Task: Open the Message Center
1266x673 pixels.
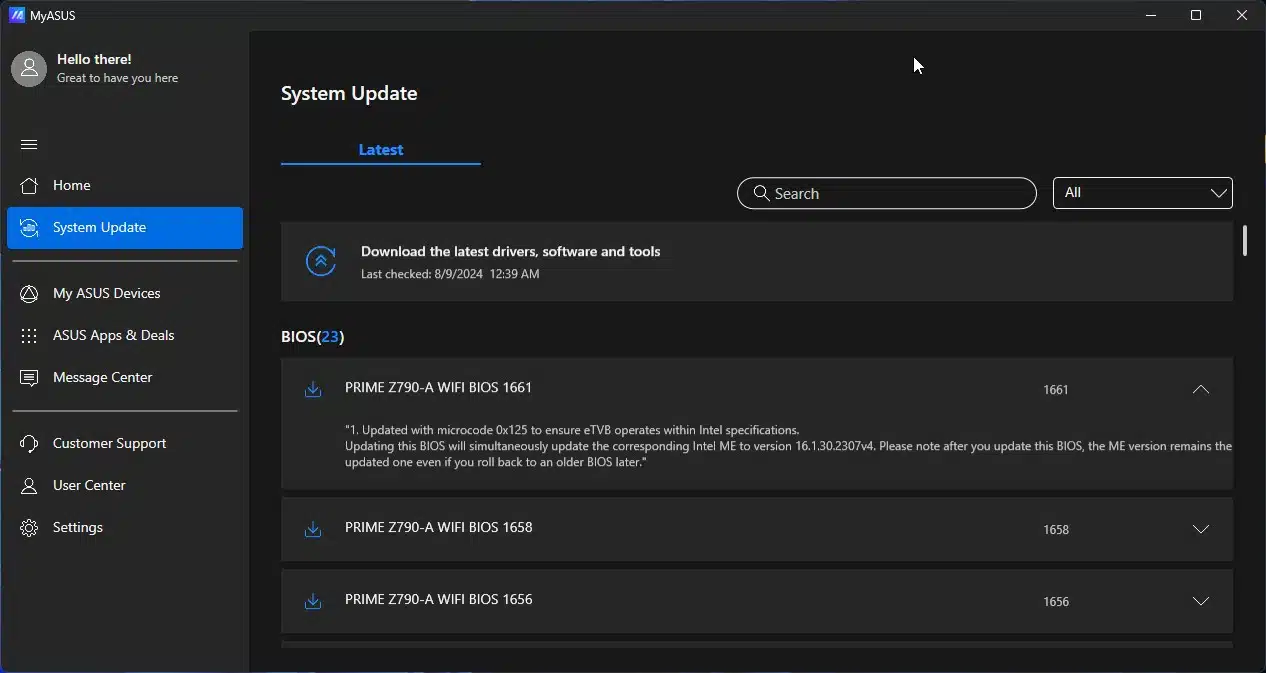Action: click(x=102, y=377)
